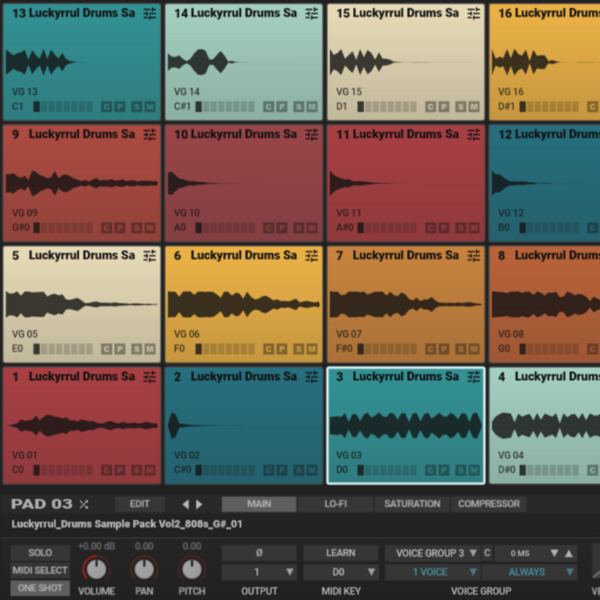This screenshot has width=600, height=600.
Task: Click the VOLUME knob
Action: [96, 569]
